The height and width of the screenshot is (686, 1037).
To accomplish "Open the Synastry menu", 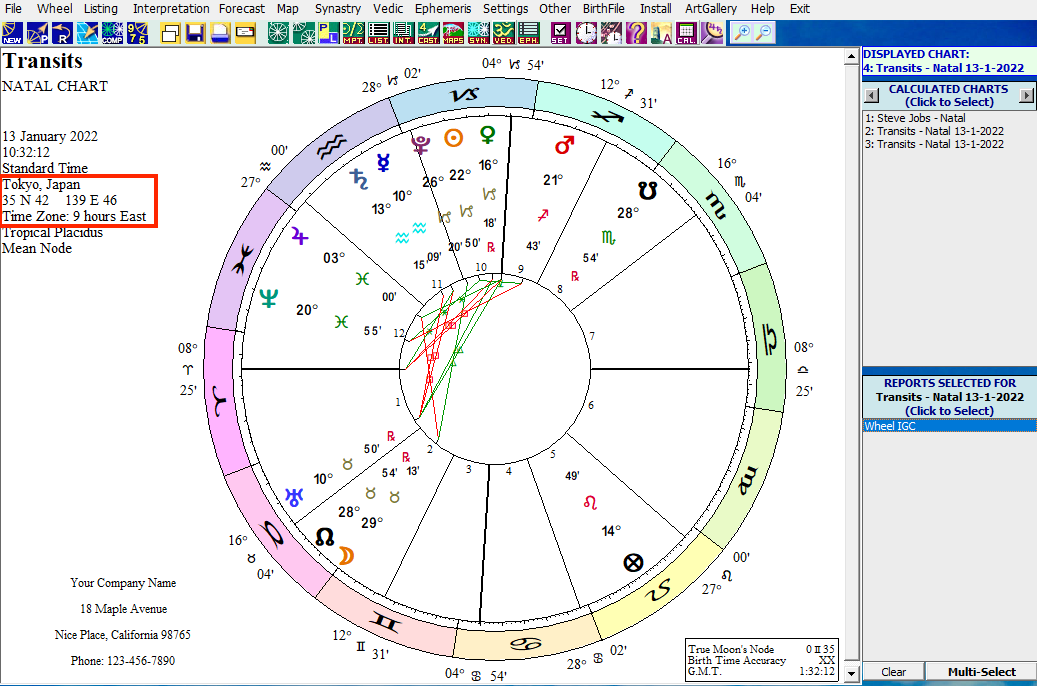I will pyautogui.click(x=338, y=9).
